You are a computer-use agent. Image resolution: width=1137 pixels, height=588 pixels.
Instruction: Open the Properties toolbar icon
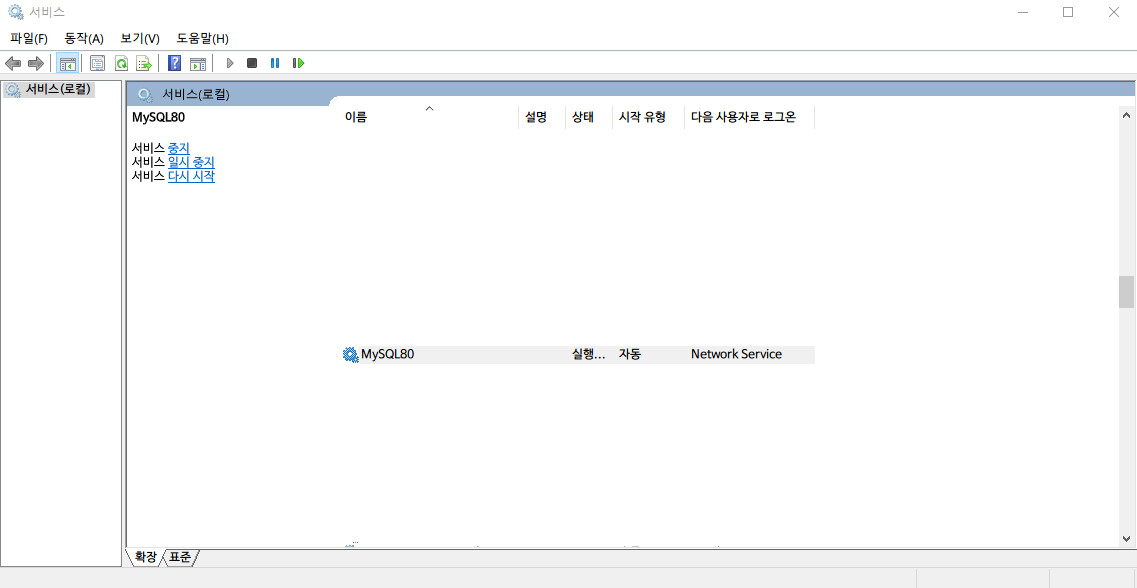(97, 63)
